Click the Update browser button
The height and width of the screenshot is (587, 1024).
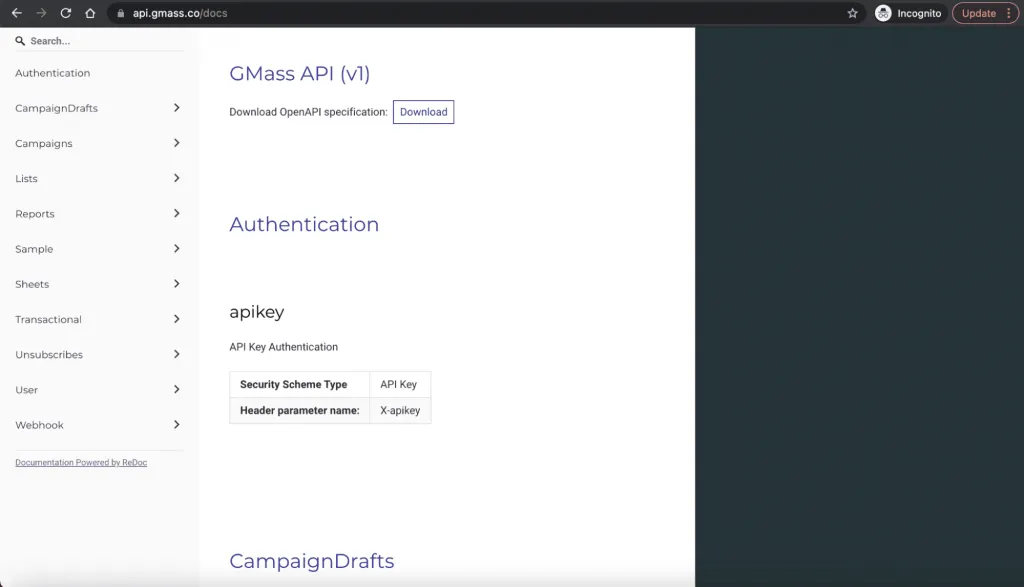[x=978, y=13]
